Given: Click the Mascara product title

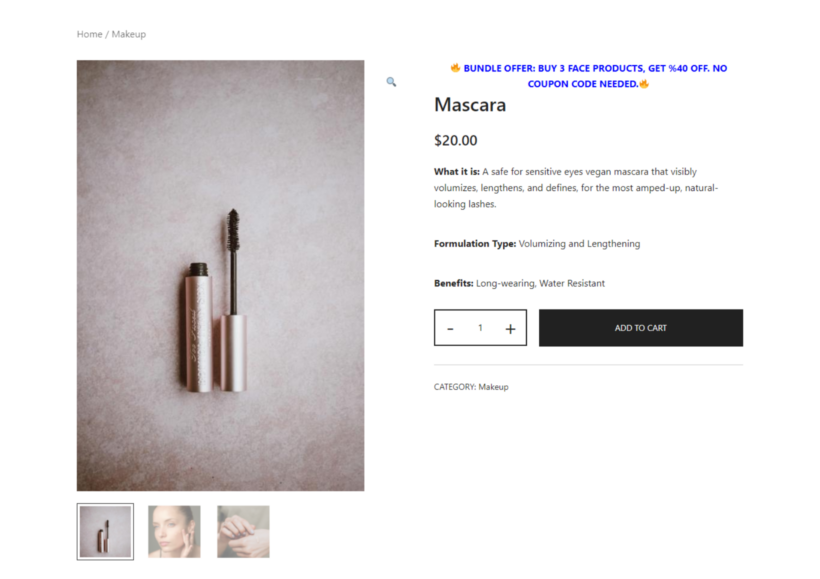Looking at the screenshot, I should pos(470,105).
